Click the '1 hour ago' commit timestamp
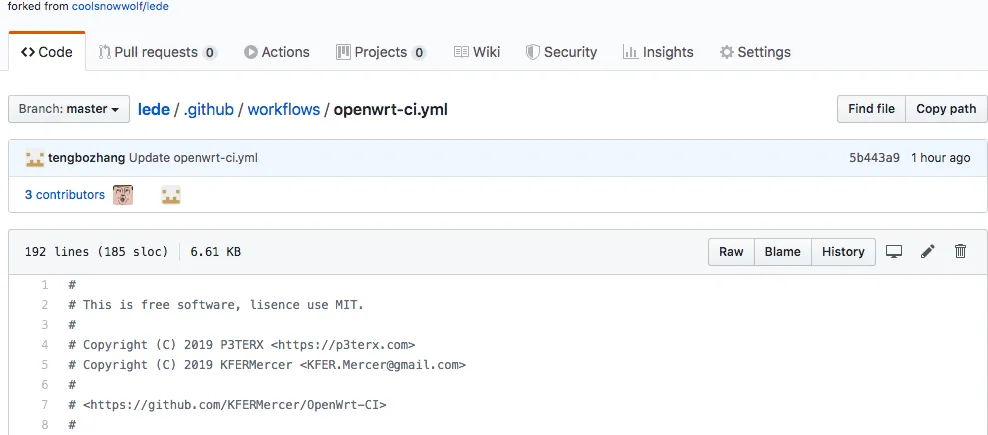 point(941,158)
